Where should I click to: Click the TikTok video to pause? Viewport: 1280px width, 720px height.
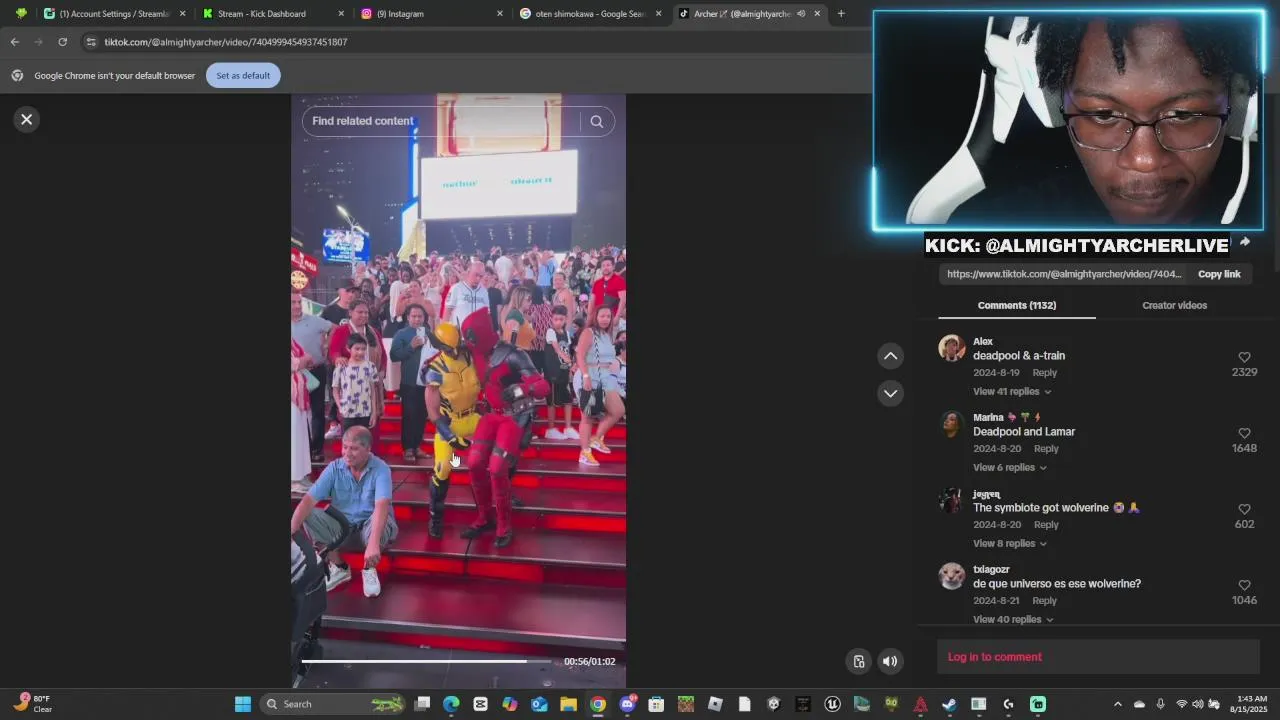coord(458,390)
